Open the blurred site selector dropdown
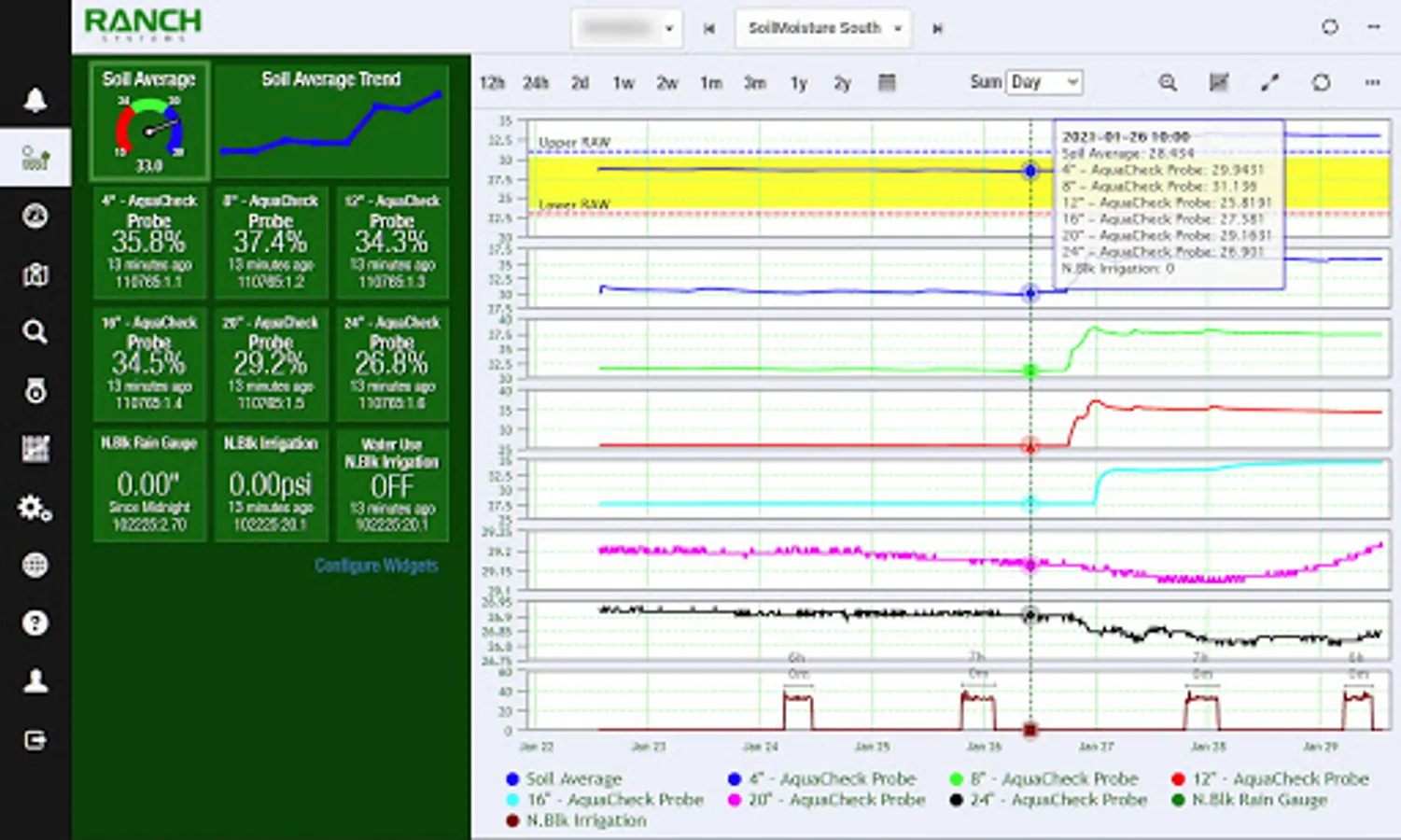This screenshot has width=1401, height=840. pos(626,28)
